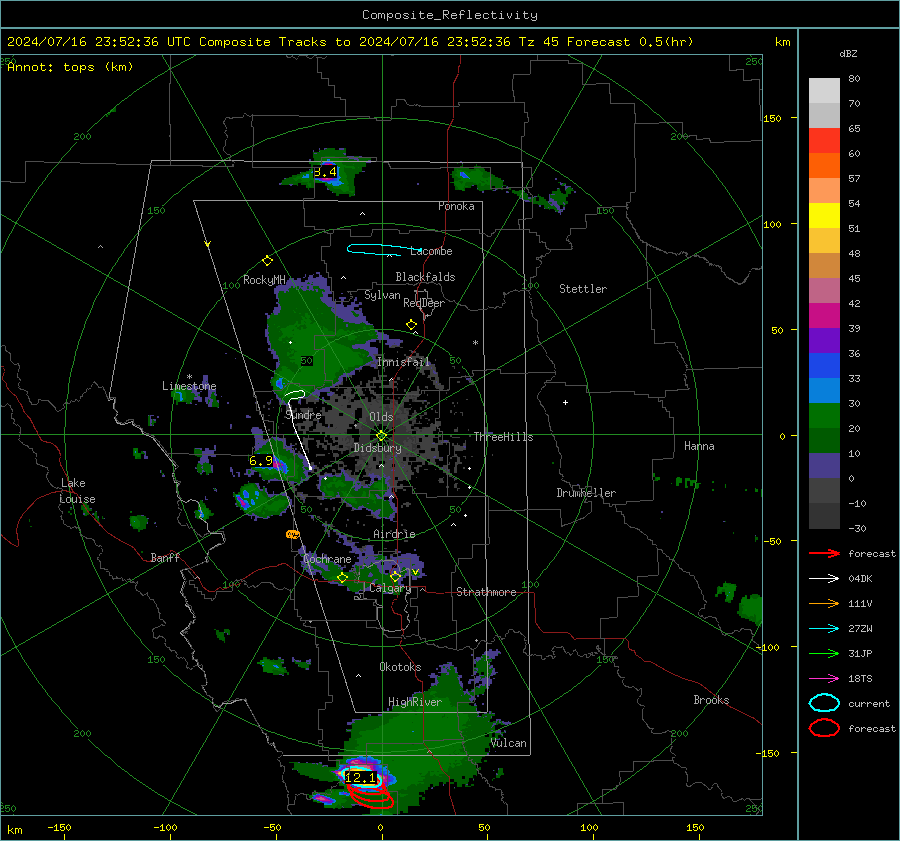Click the Banff city label
This screenshot has width=900, height=841.
[x=165, y=558]
